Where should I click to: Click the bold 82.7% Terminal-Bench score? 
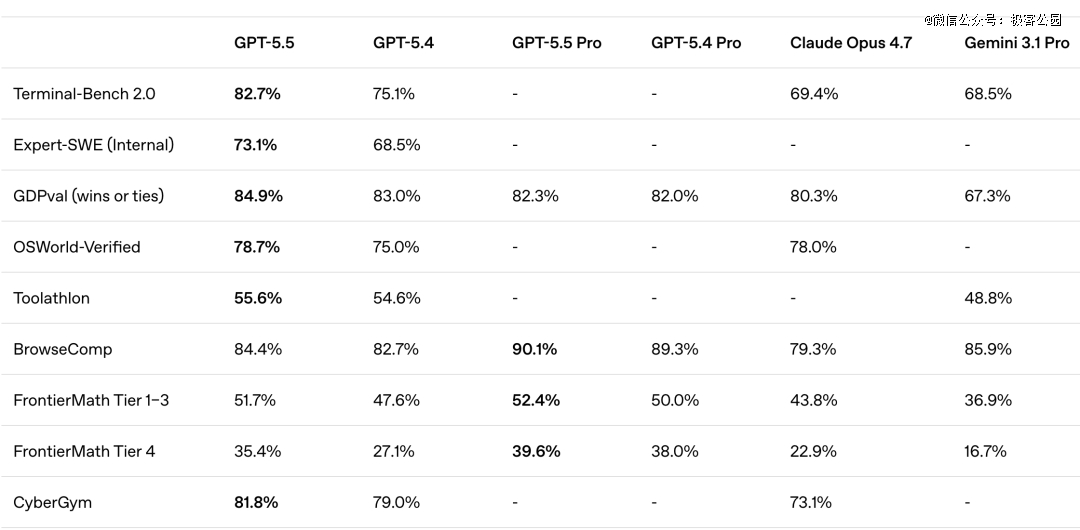coord(257,94)
